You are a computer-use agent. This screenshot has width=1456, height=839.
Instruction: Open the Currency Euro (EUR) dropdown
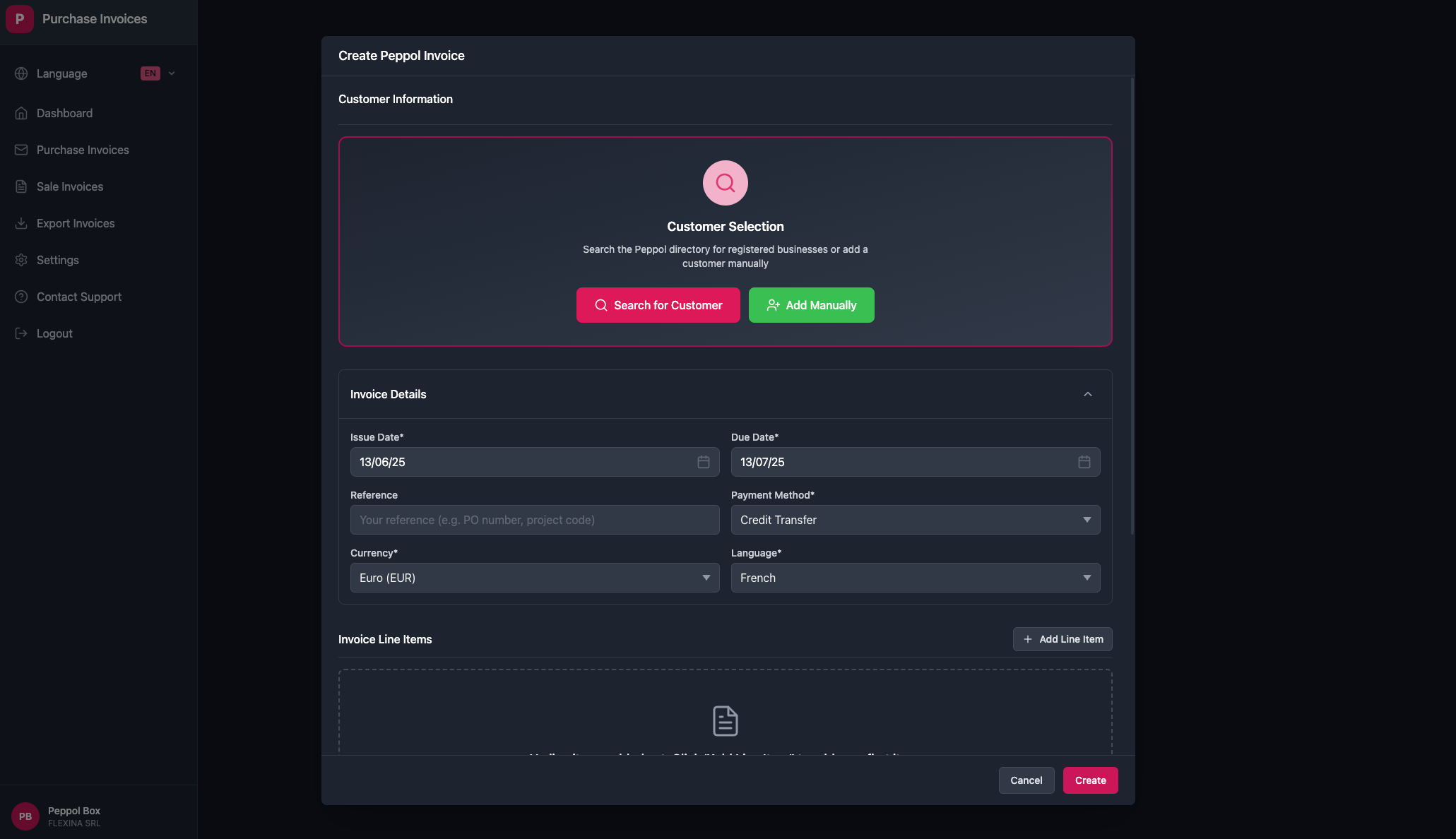(x=535, y=578)
